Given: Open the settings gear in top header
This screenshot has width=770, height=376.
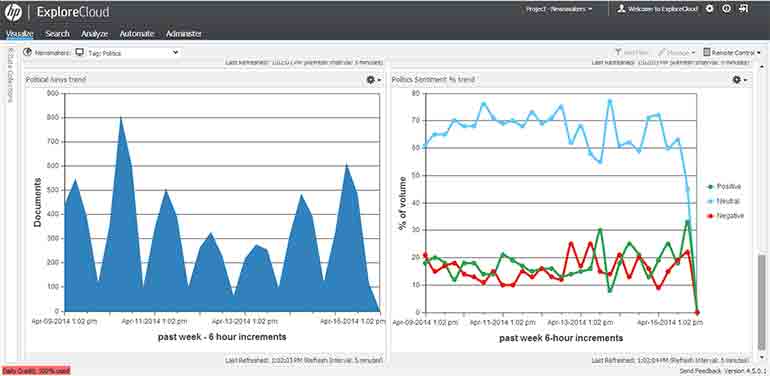Looking at the screenshot, I should pyautogui.click(x=709, y=9).
